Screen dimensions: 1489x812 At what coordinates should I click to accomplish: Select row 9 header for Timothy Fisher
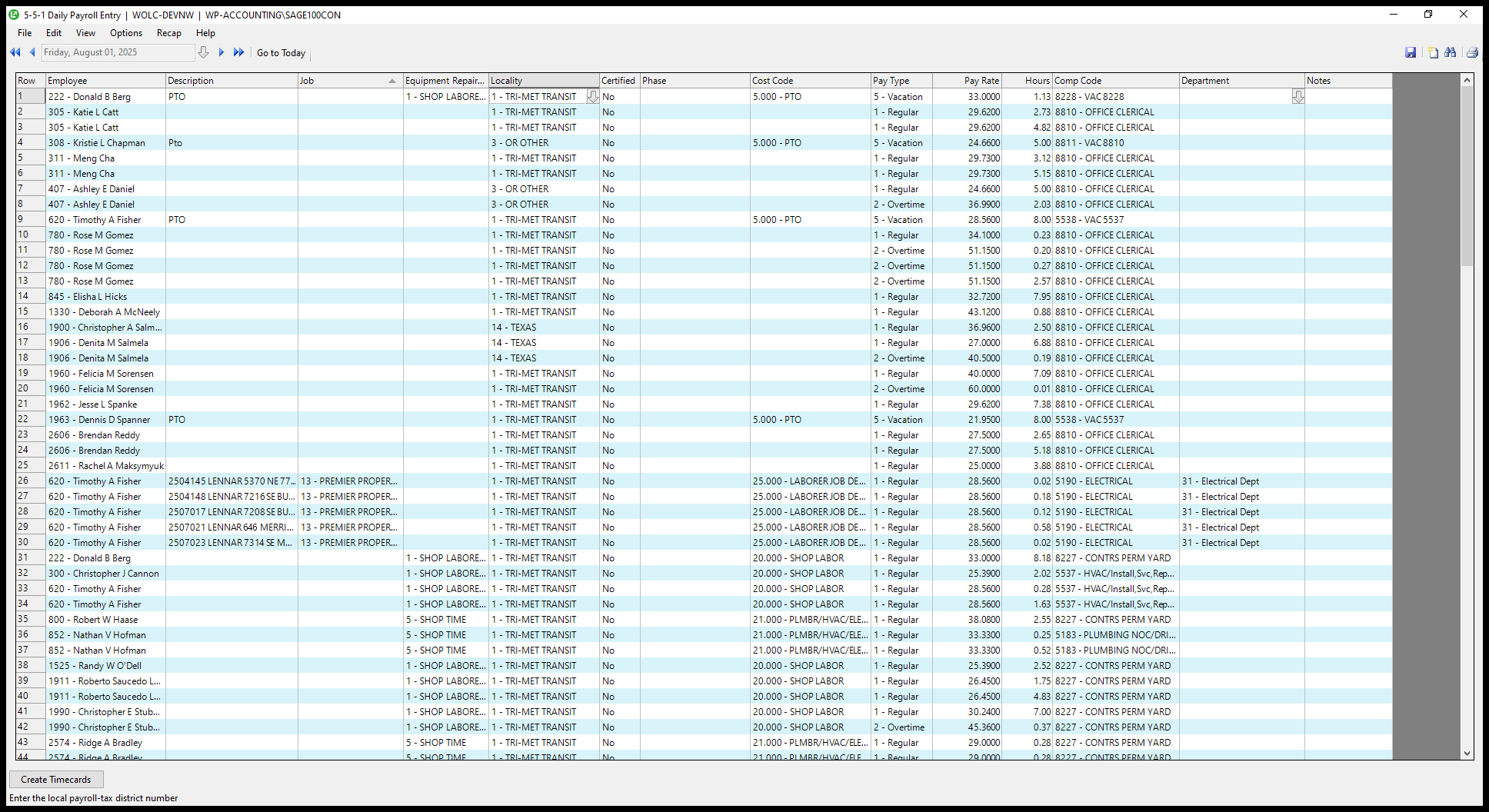(30, 220)
